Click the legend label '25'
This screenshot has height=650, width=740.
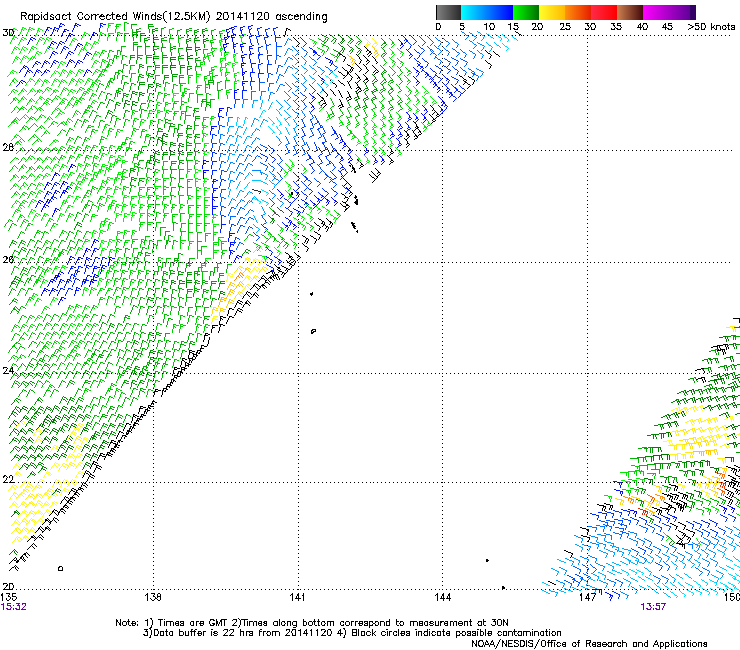(x=565, y=27)
